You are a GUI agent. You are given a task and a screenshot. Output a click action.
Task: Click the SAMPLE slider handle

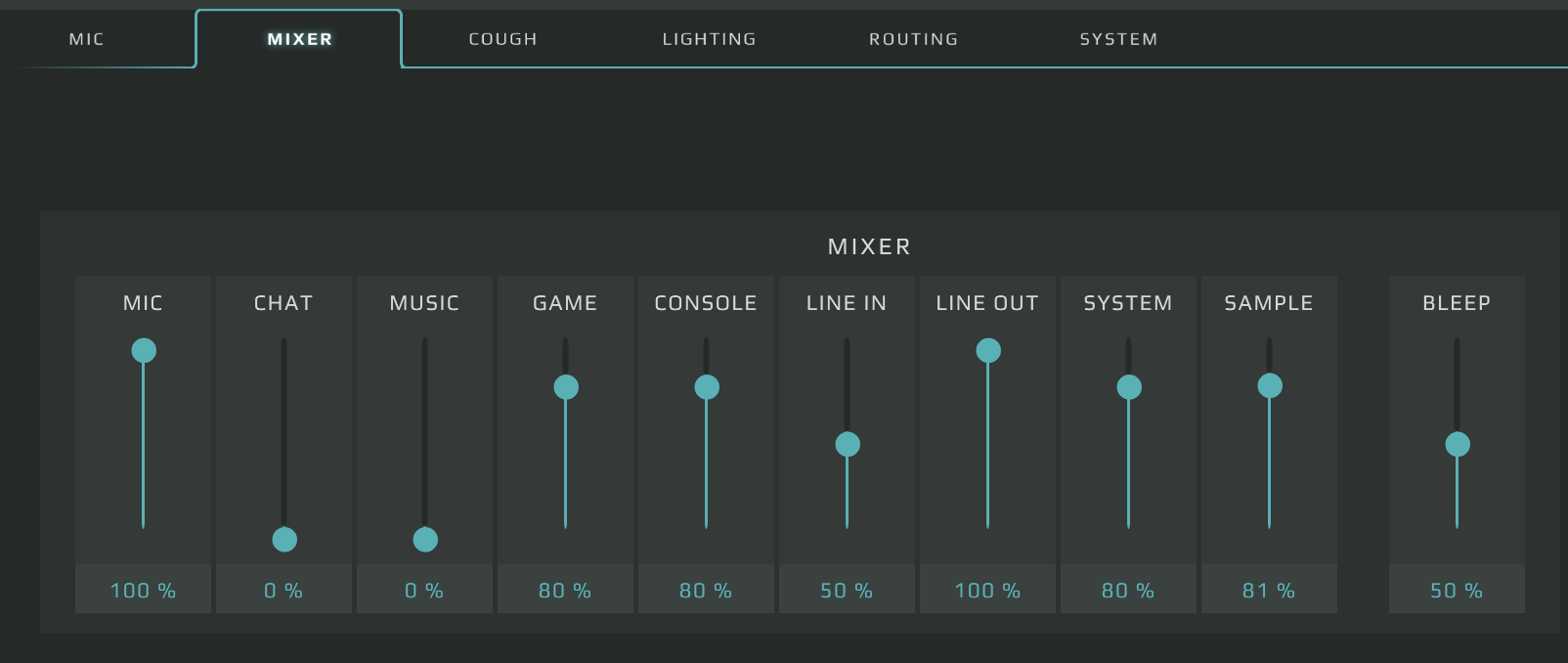[x=1270, y=385]
